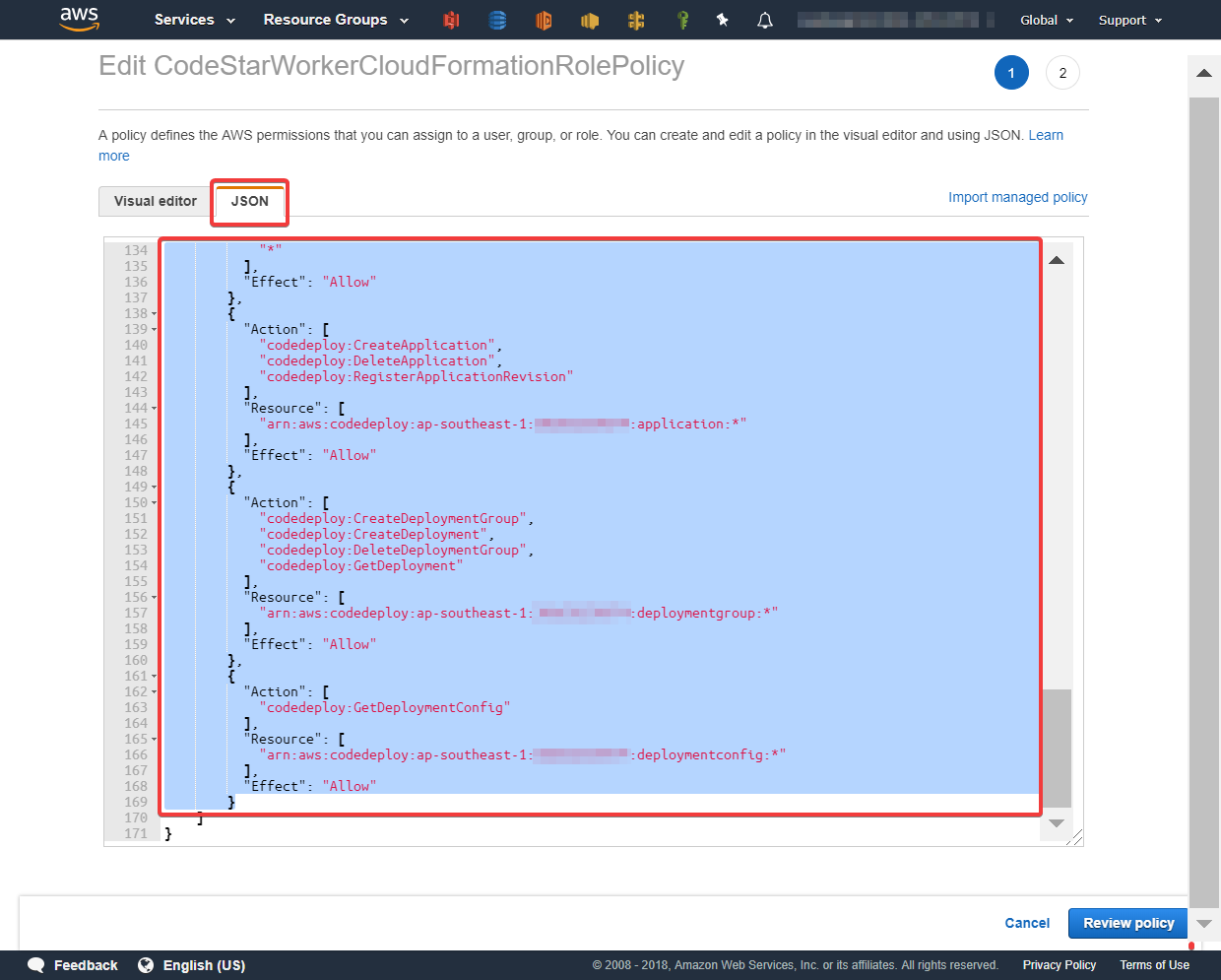Fold the Resource array at line 165
Image resolution: width=1221 pixels, height=980 pixels.
[155, 740]
